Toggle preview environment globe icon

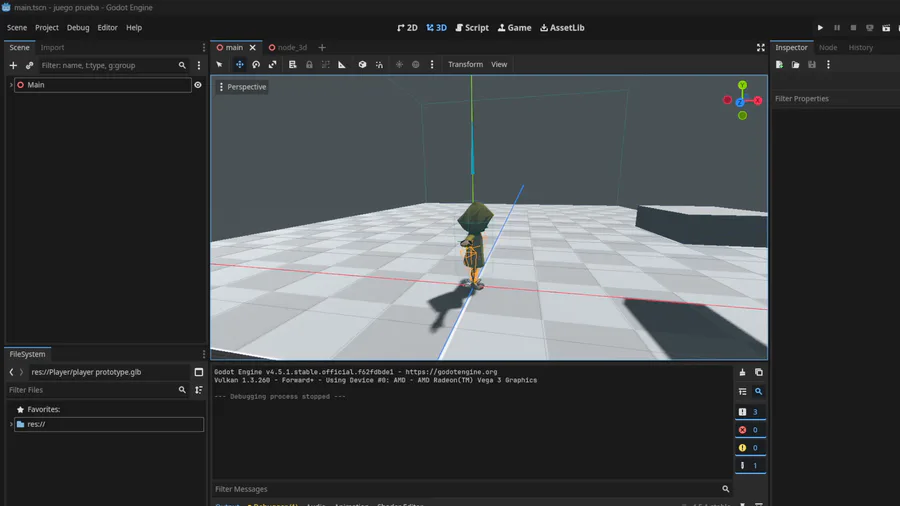[416, 64]
